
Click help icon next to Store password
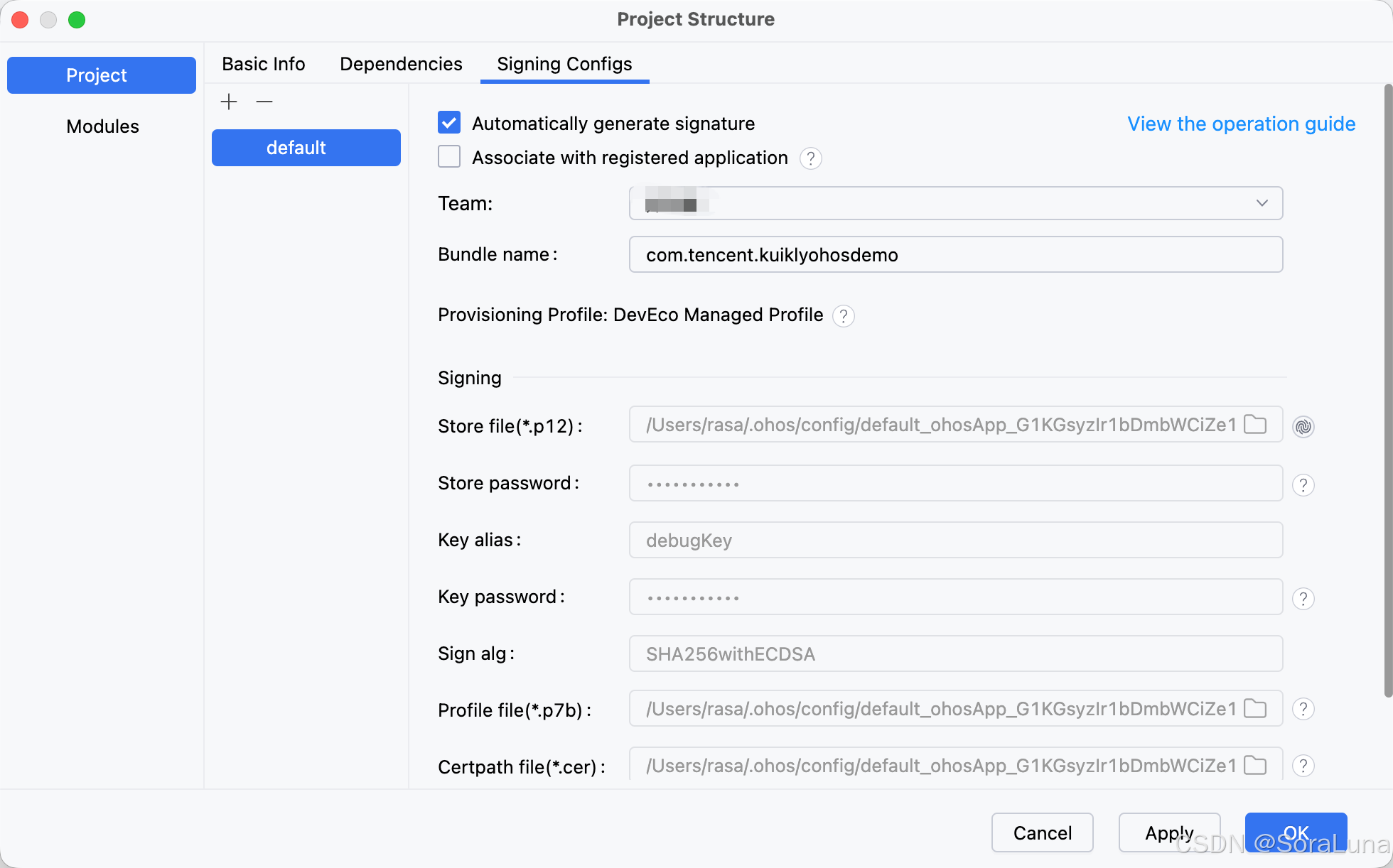(1303, 485)
